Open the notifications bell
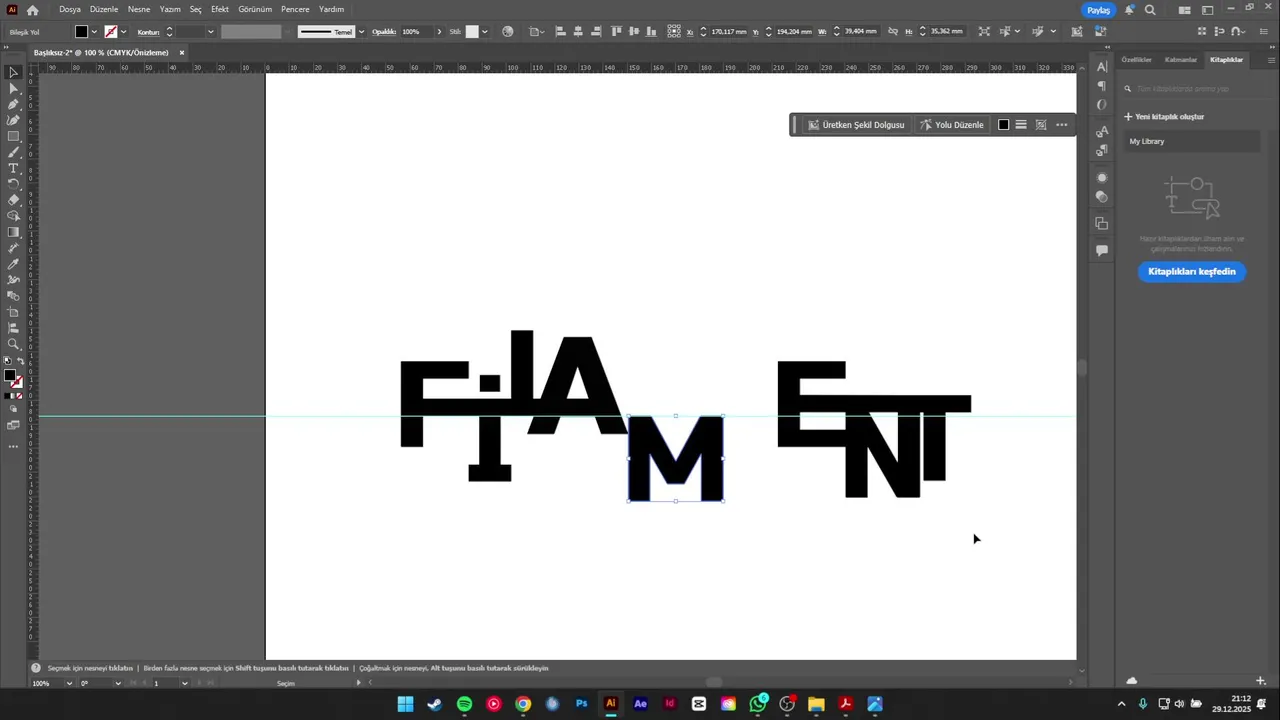Viewport: 1280px width, 720px height. tap(1130, 10)
